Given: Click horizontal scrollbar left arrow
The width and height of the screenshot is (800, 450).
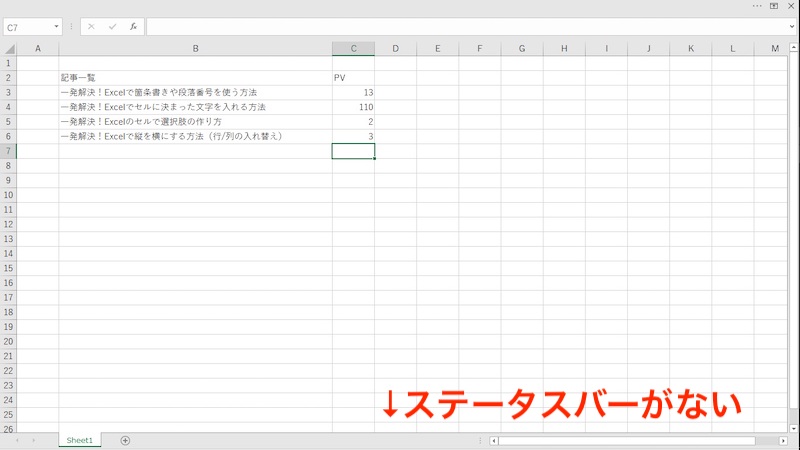Looking at the screenshot, I should point(493,441).
